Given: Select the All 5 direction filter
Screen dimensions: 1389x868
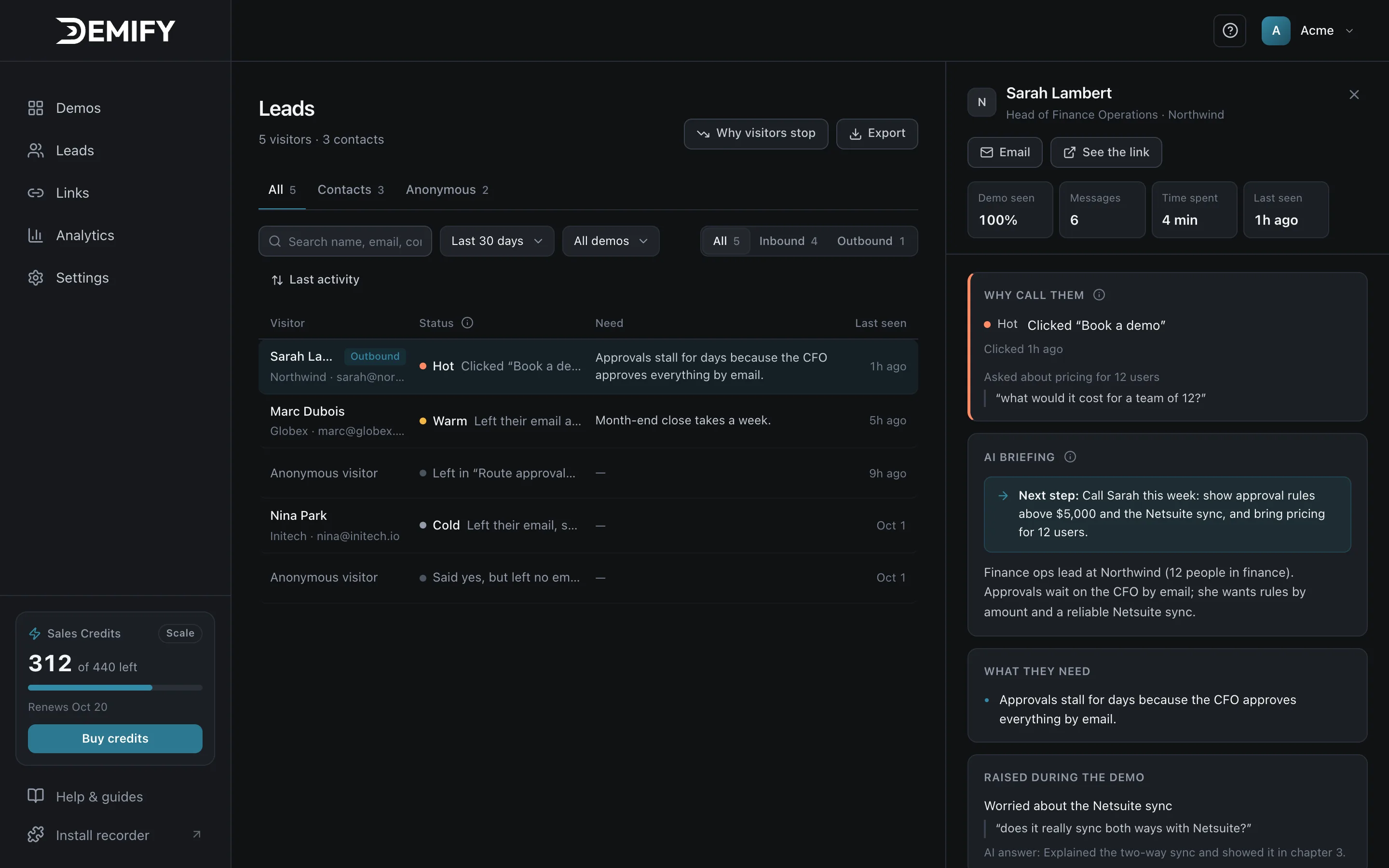Looking at the screenshot, I should click(x=726, y=241).
